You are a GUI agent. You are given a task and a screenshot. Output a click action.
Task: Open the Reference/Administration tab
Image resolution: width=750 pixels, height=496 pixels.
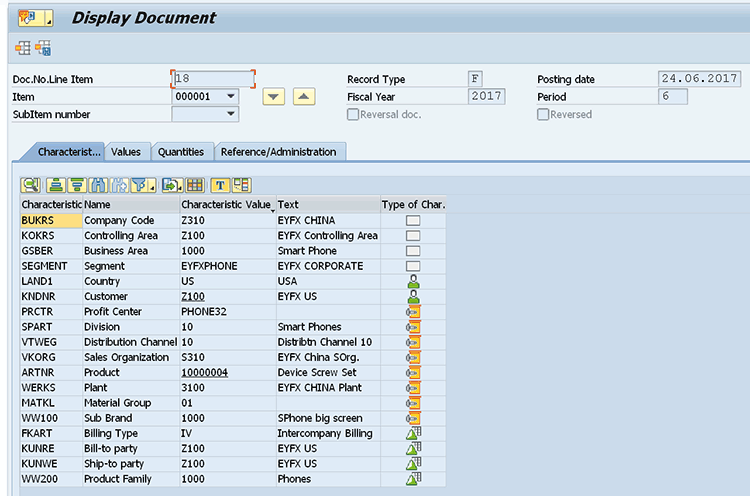tap(278, 152)
